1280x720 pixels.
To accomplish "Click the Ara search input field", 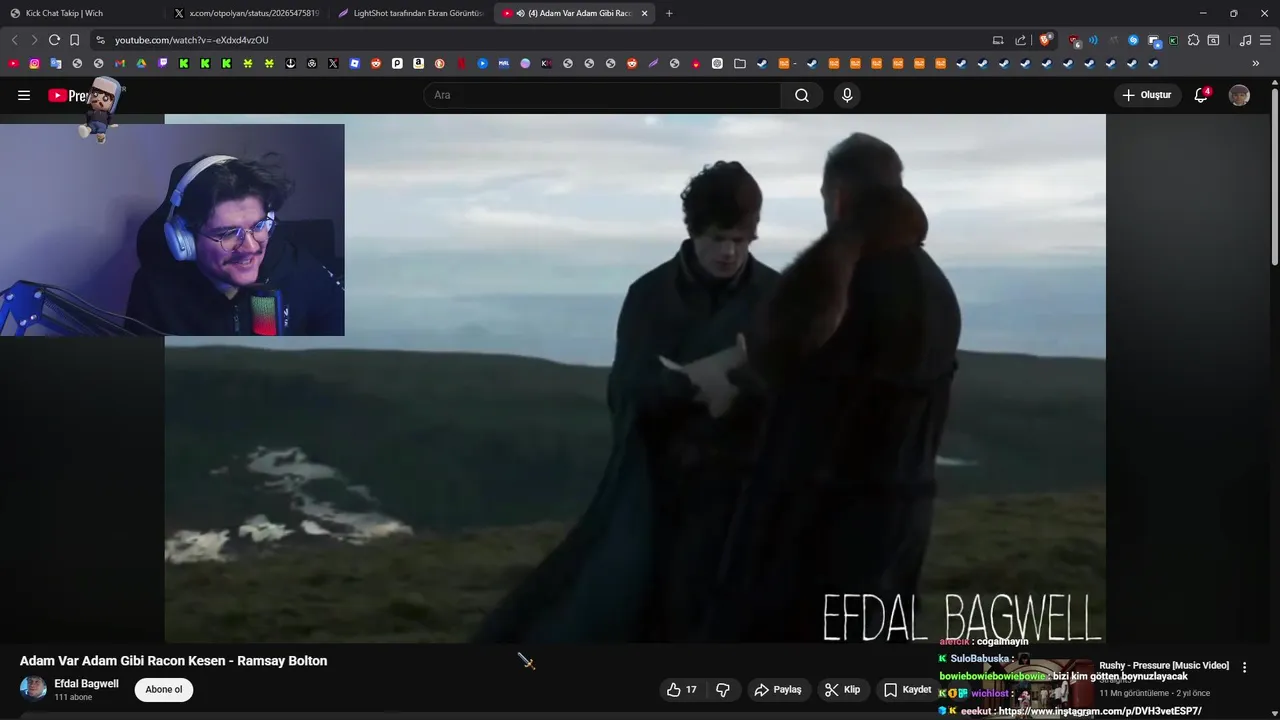I will pos(603,95).
